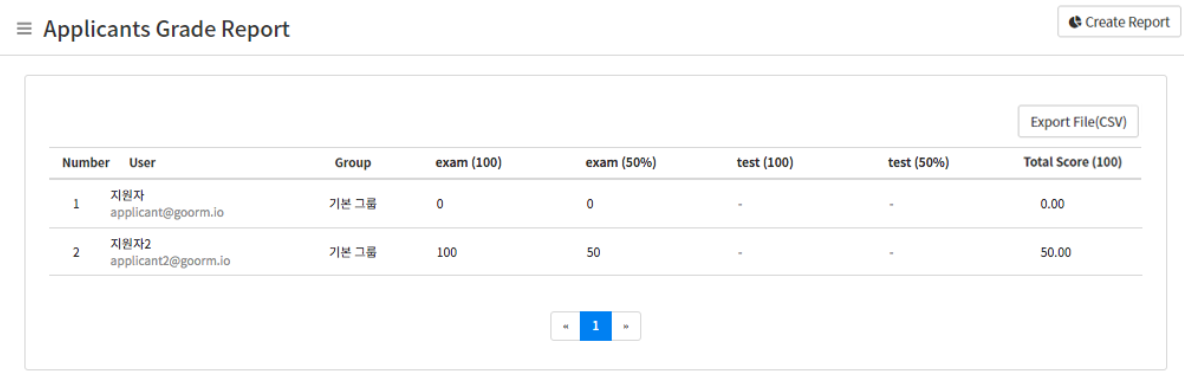Click the Group column header

(353, 162)
